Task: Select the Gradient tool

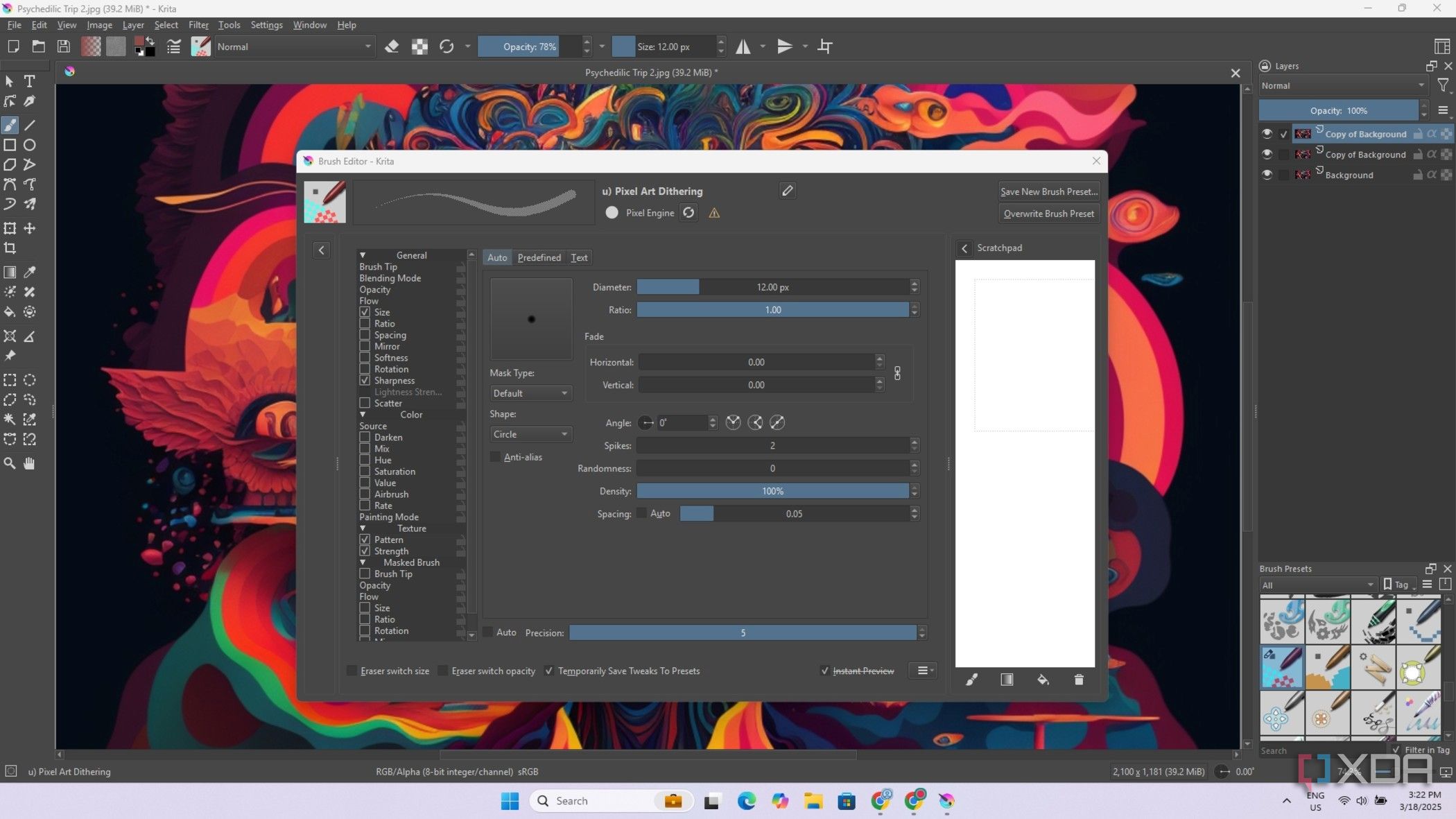Action: point(10,273)
